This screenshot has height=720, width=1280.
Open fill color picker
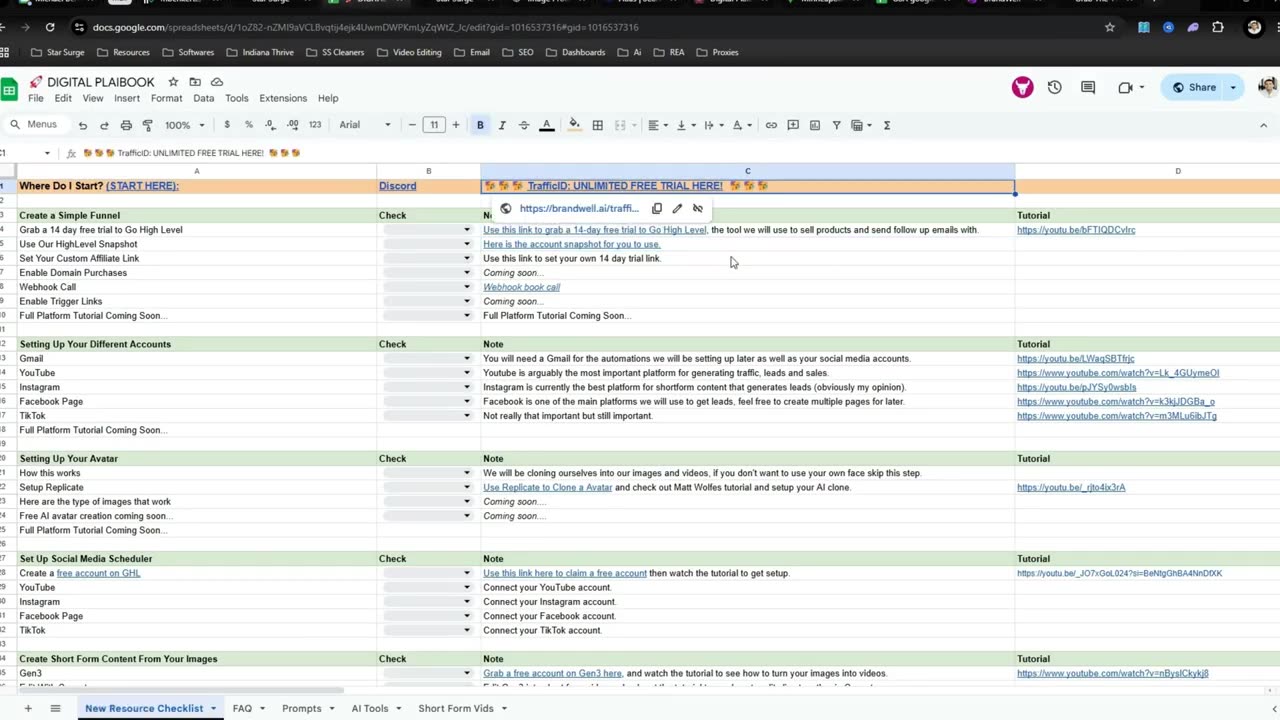574,125
